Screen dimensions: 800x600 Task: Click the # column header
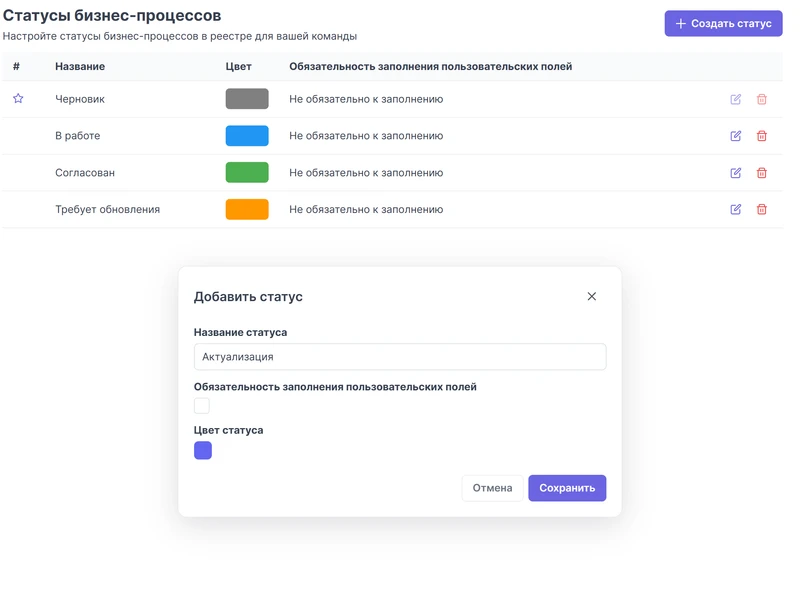16,66
